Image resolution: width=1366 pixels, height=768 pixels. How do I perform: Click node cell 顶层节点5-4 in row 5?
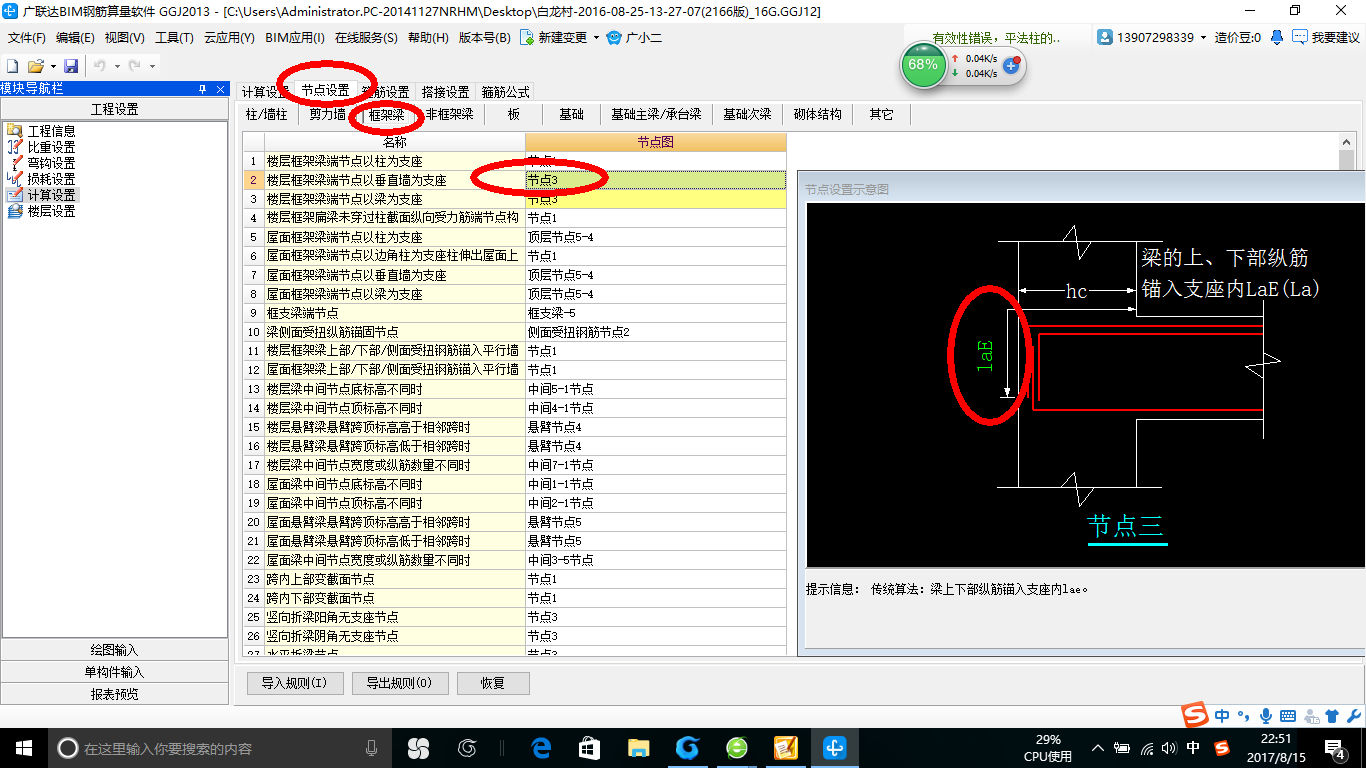coord(656,238)
